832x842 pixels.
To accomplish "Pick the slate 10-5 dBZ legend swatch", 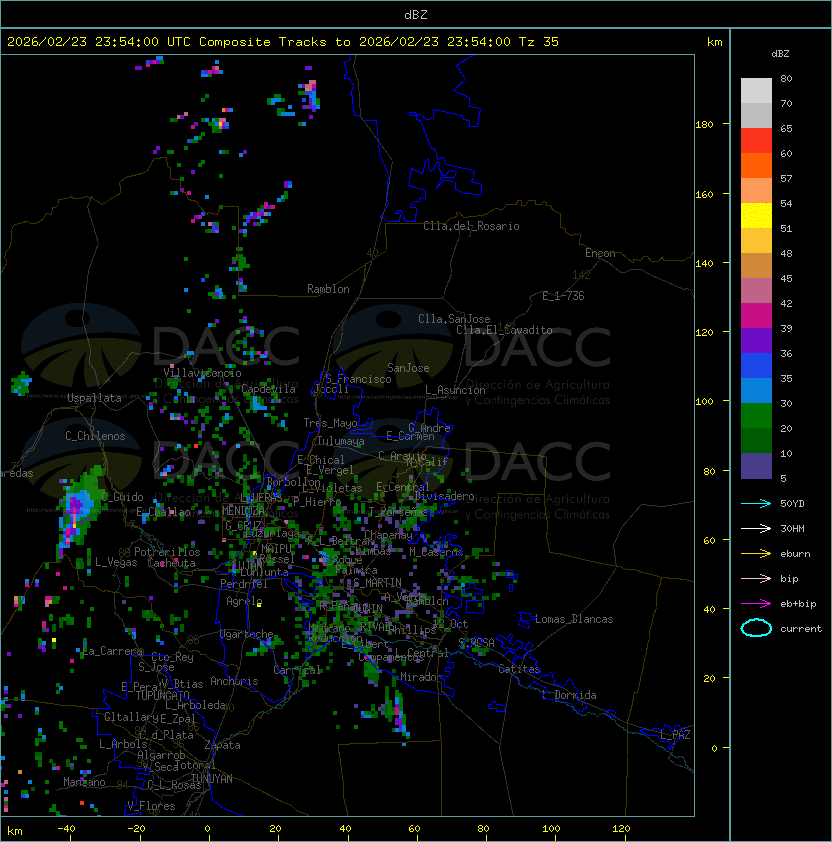I will (x=756, y=466).
